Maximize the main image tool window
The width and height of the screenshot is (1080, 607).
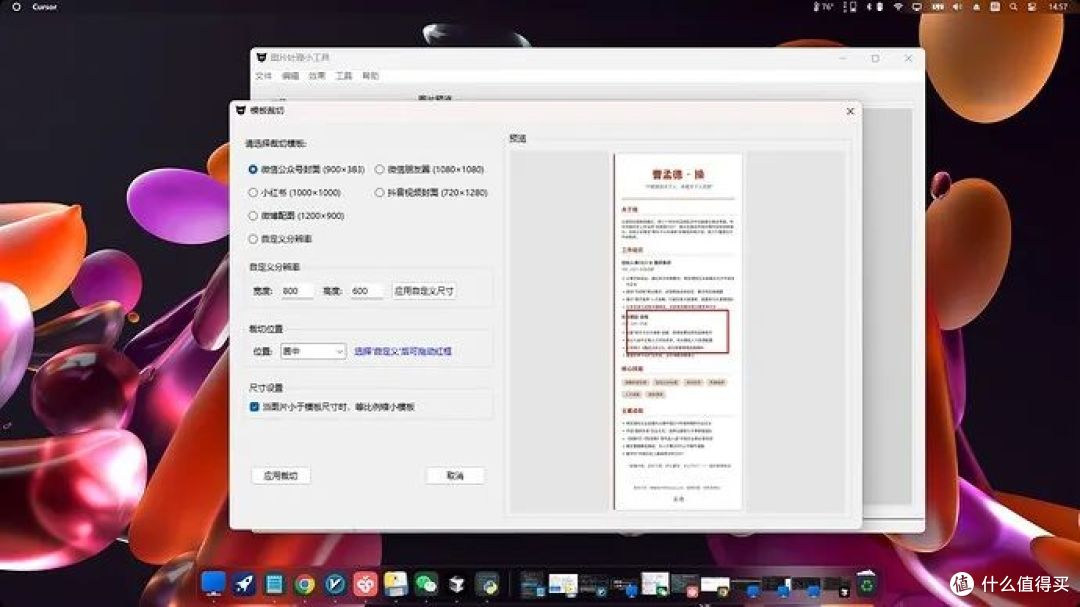(875, 59)
